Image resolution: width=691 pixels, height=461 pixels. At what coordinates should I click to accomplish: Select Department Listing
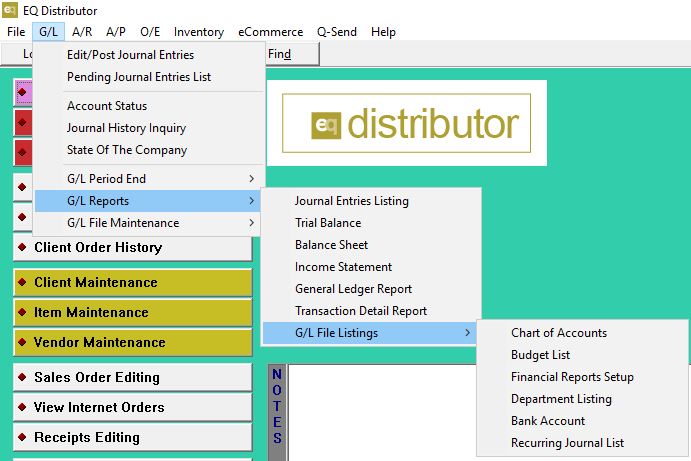point(582,399)
